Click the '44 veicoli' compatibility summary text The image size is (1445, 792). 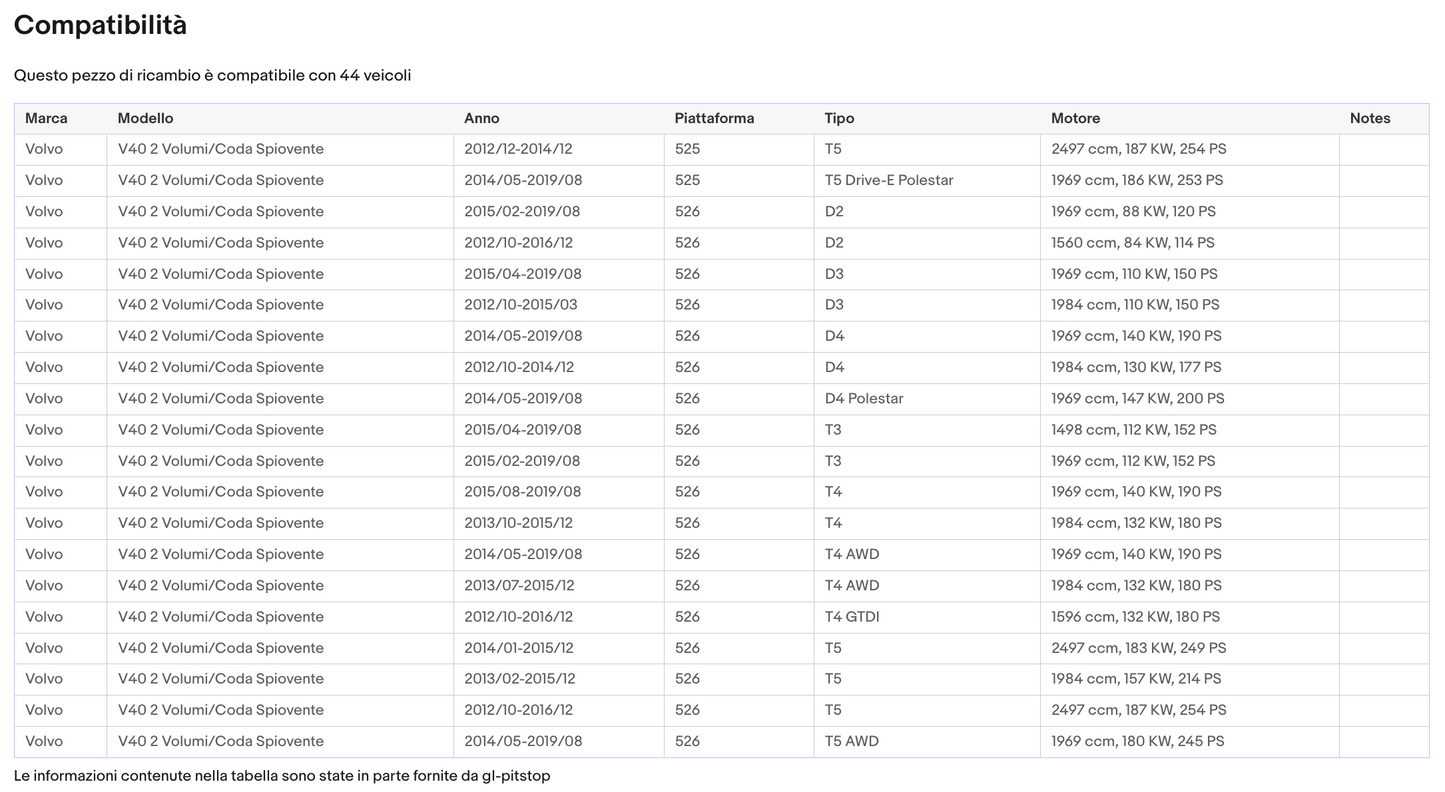375,75
